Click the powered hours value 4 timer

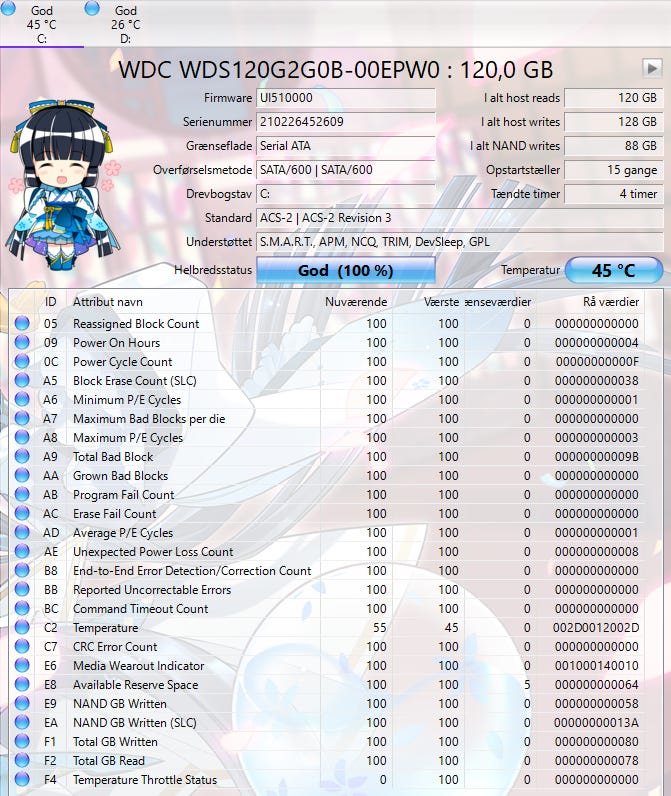coord(614,194)
